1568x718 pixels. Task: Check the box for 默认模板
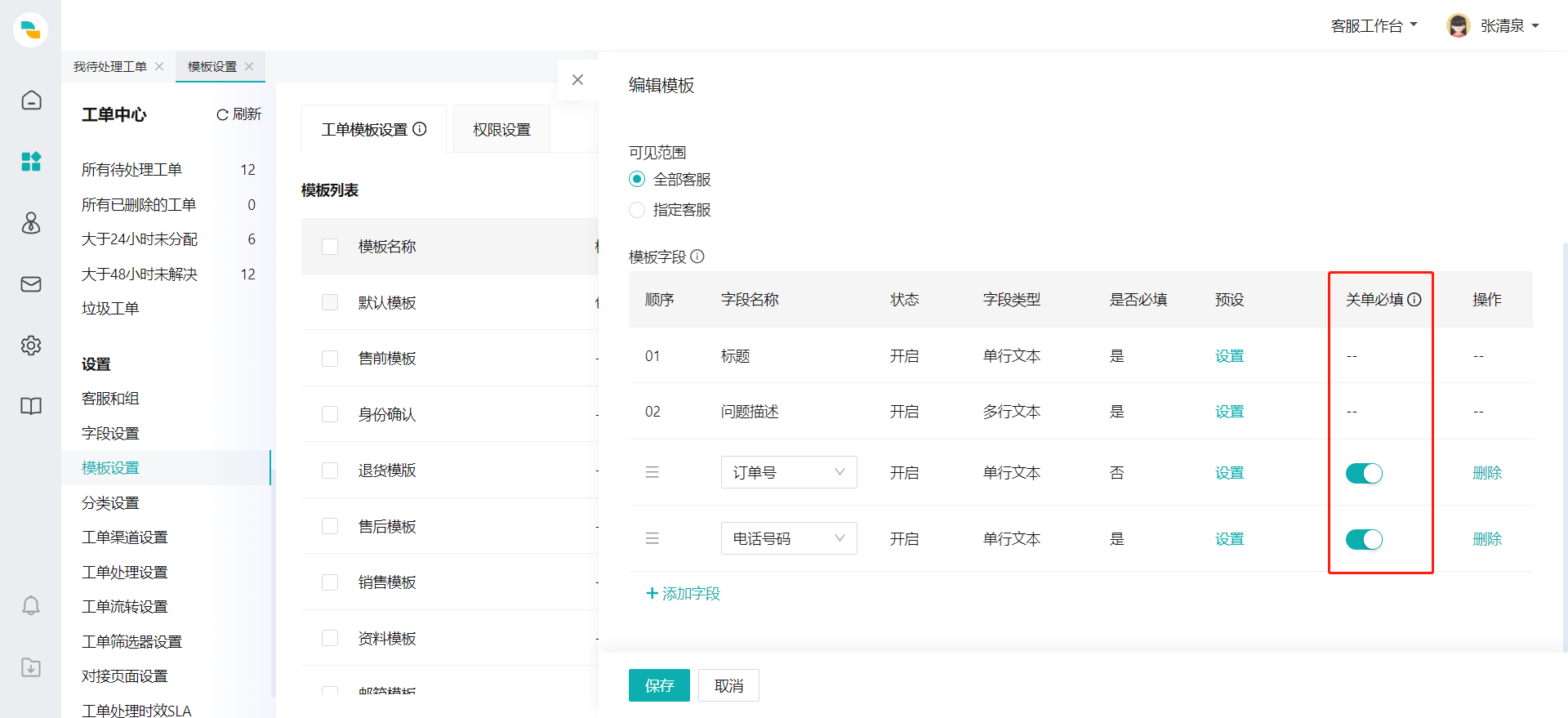pyautogui.click(x=330, y=302)
